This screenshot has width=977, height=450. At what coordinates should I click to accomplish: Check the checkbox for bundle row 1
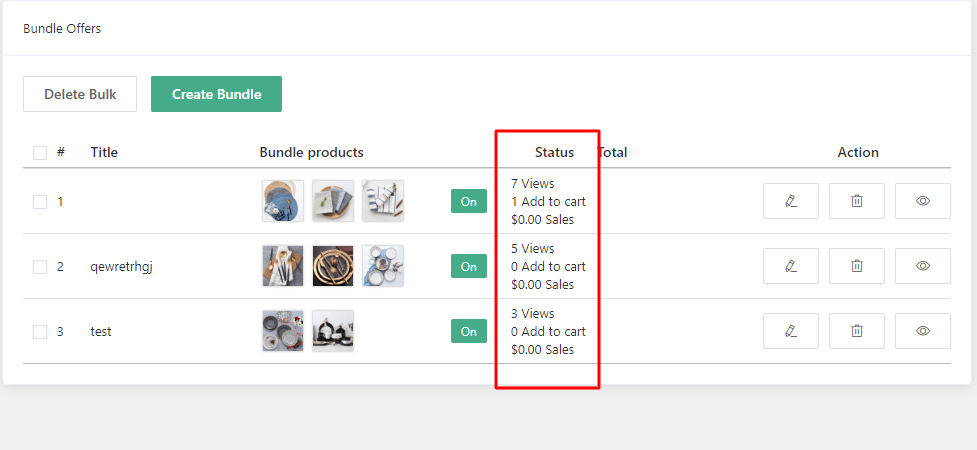pyautogui.click(x=40, y=202)
